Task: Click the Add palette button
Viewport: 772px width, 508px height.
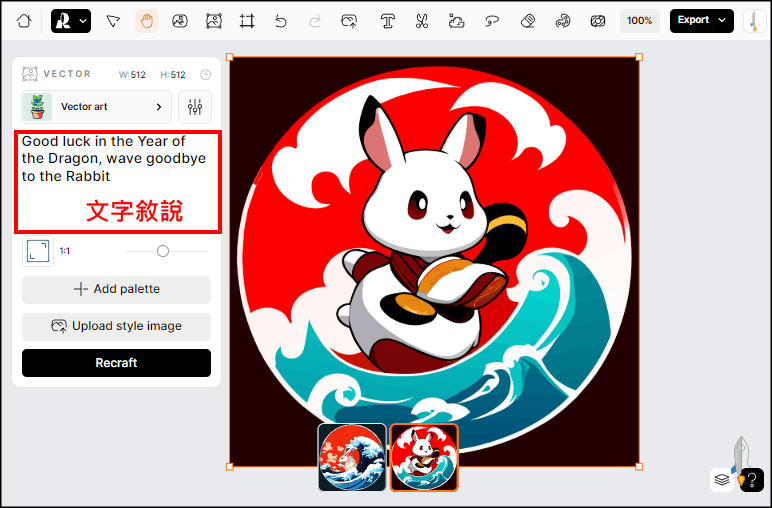Action: click(116, 290)
